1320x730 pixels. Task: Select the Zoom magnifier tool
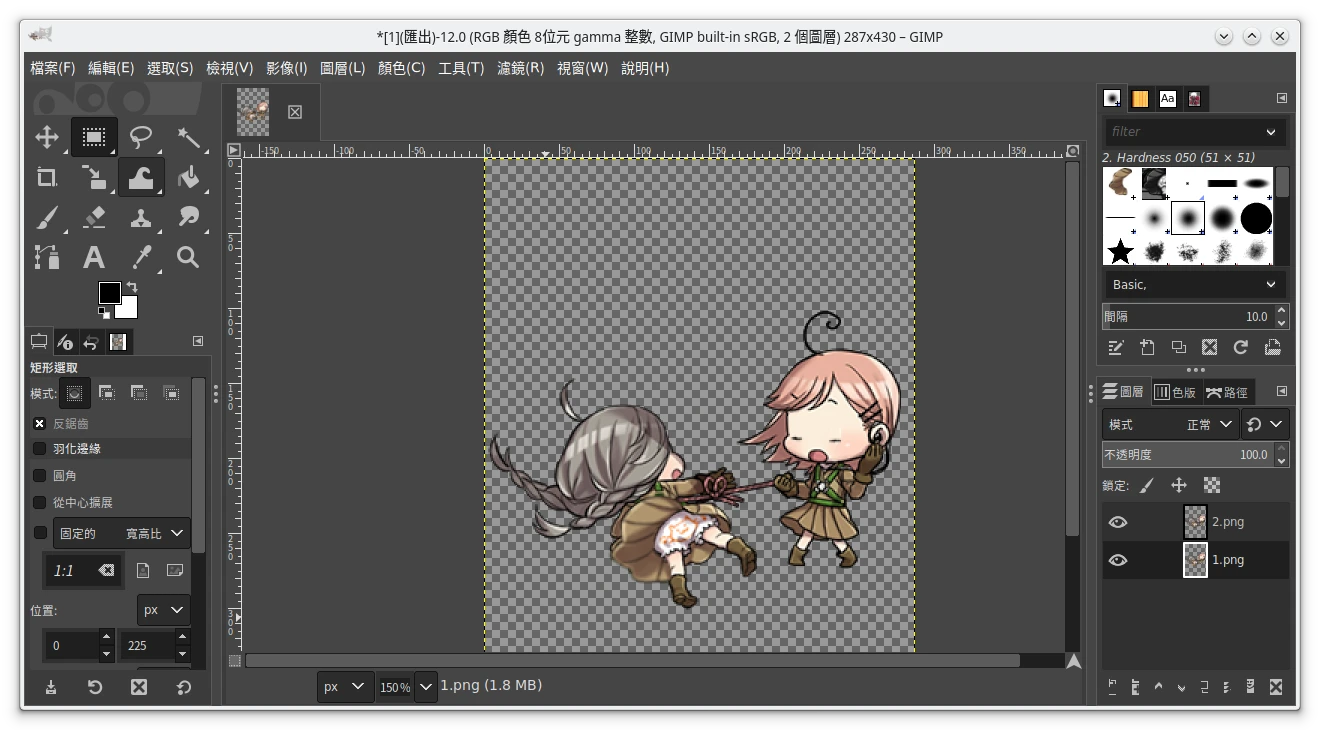pyautogui.click(x=188, y=257)
